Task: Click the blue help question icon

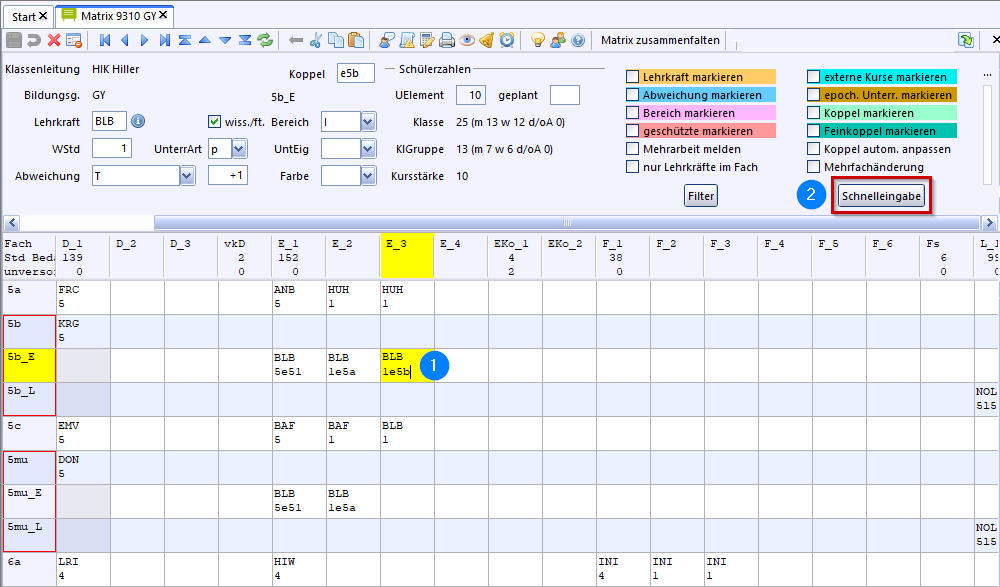Action: (578, 40)
